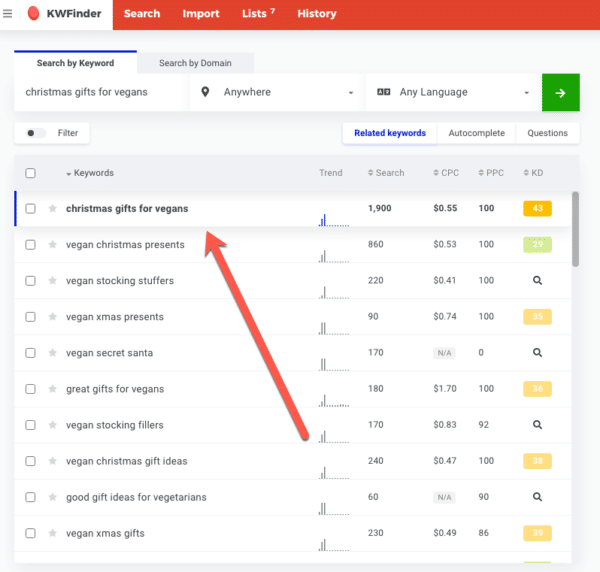Check the 'vegan secret santa' checkbox
Screen dimensions: 600x572
click(x=31, y=353)
